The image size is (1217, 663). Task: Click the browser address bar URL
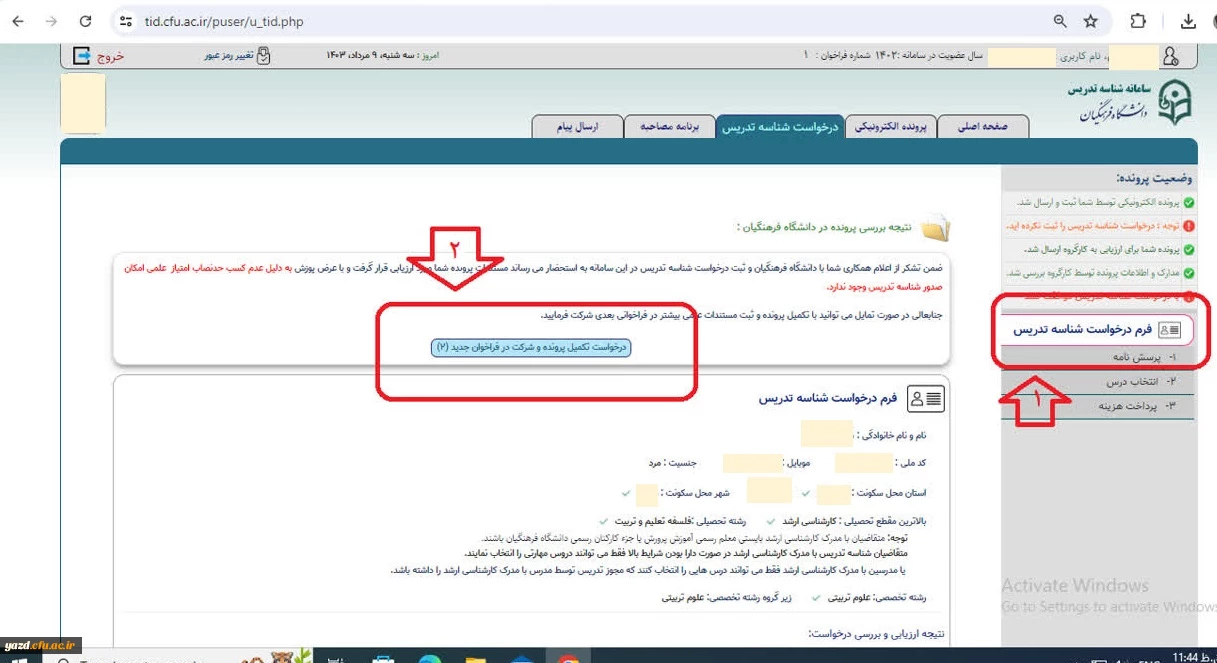click(x=224, y=21)
